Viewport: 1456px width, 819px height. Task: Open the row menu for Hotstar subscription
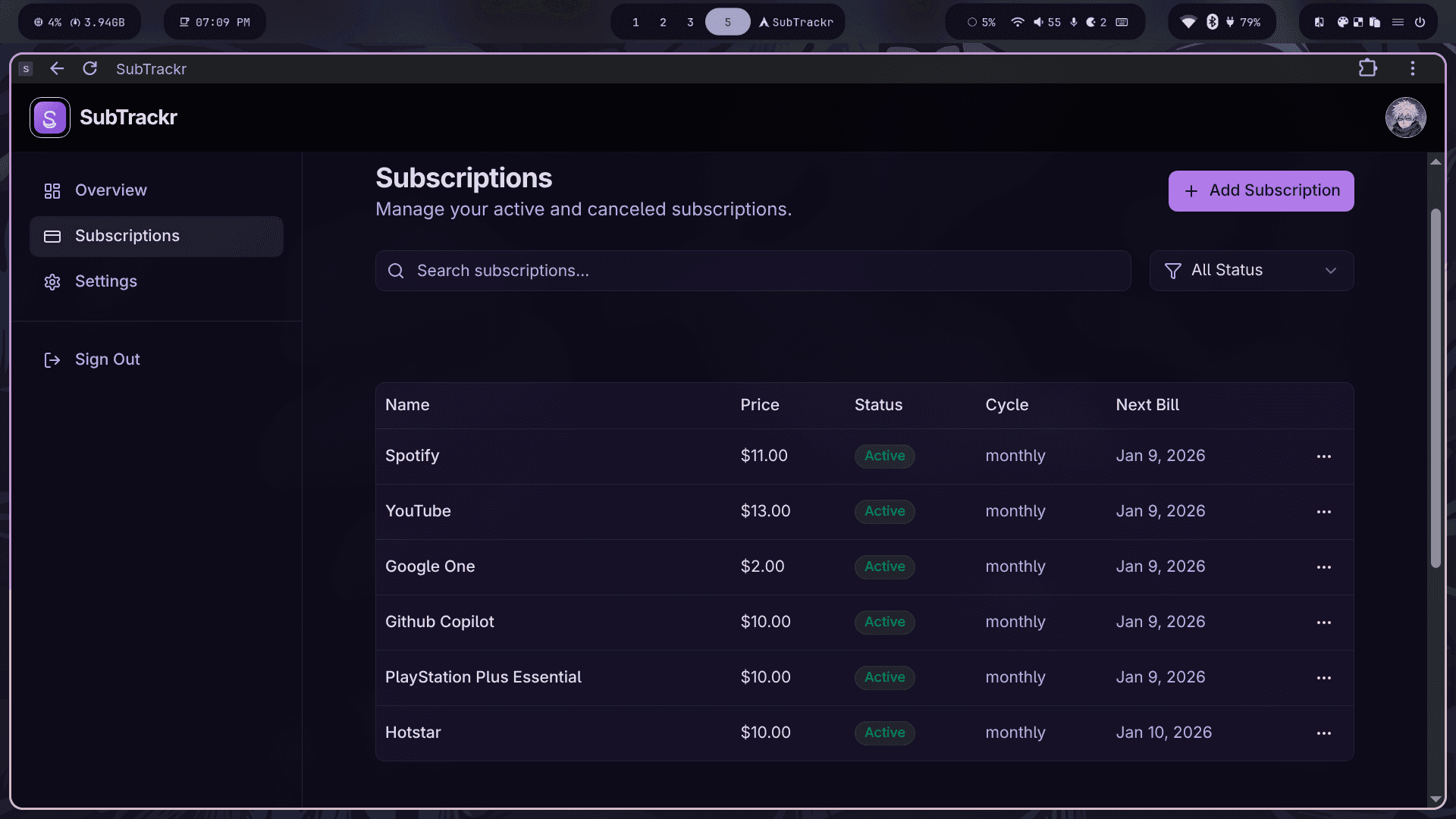point(1324,733)
